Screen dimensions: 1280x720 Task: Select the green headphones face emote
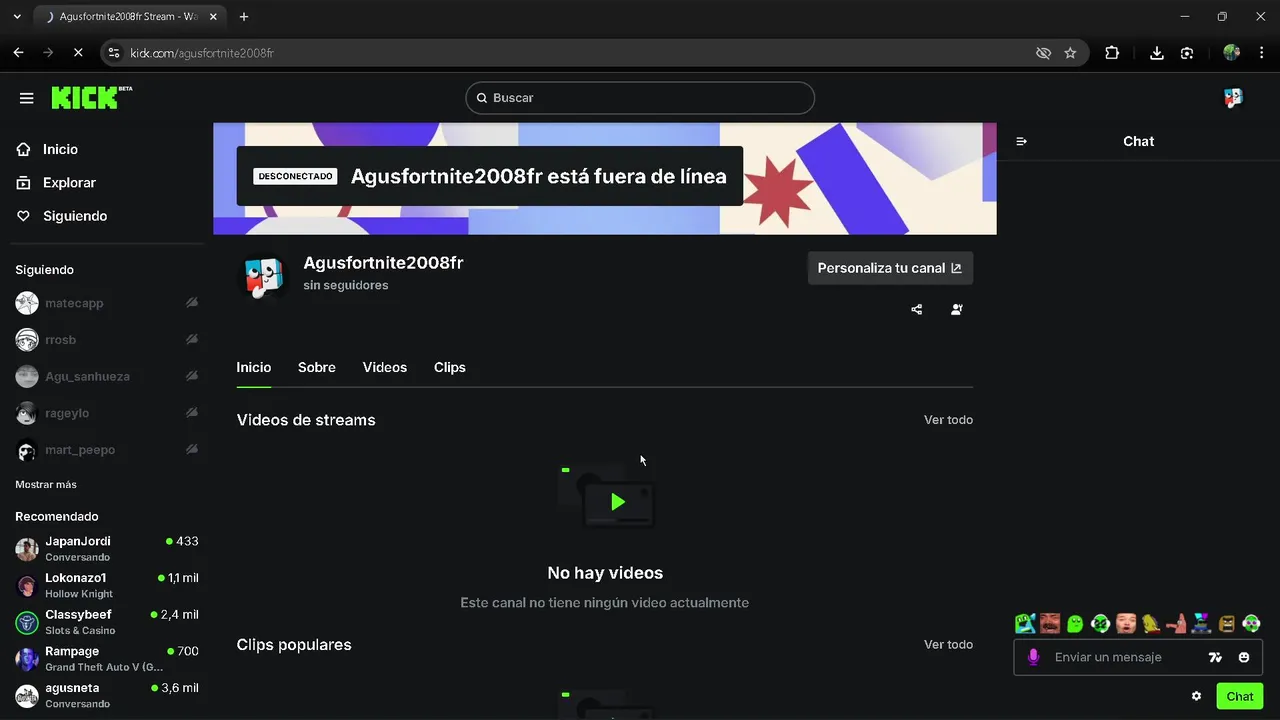(x=1100, y=624)
